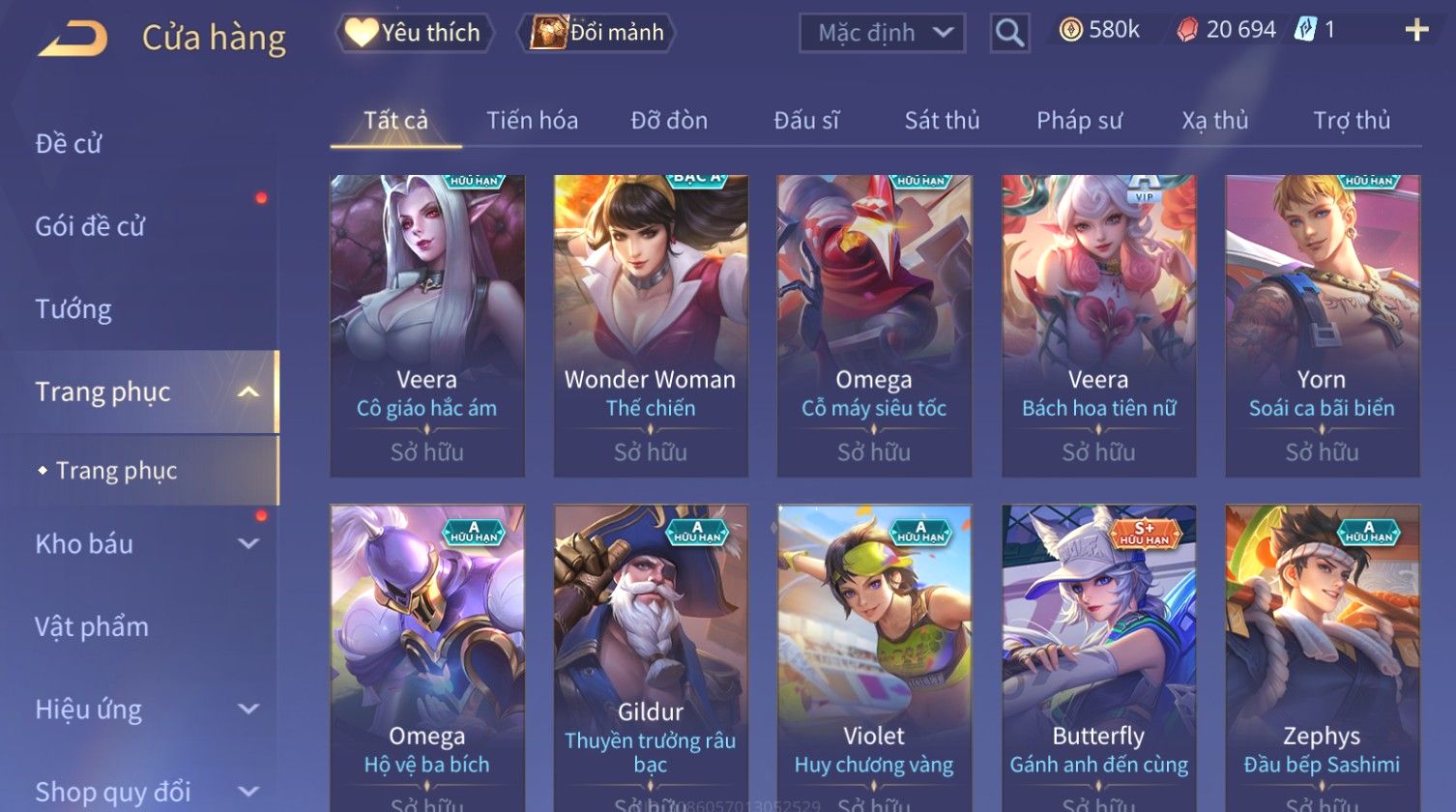Tap the plus icon to add currency
1456x812 pixels.
(1416, 30)
